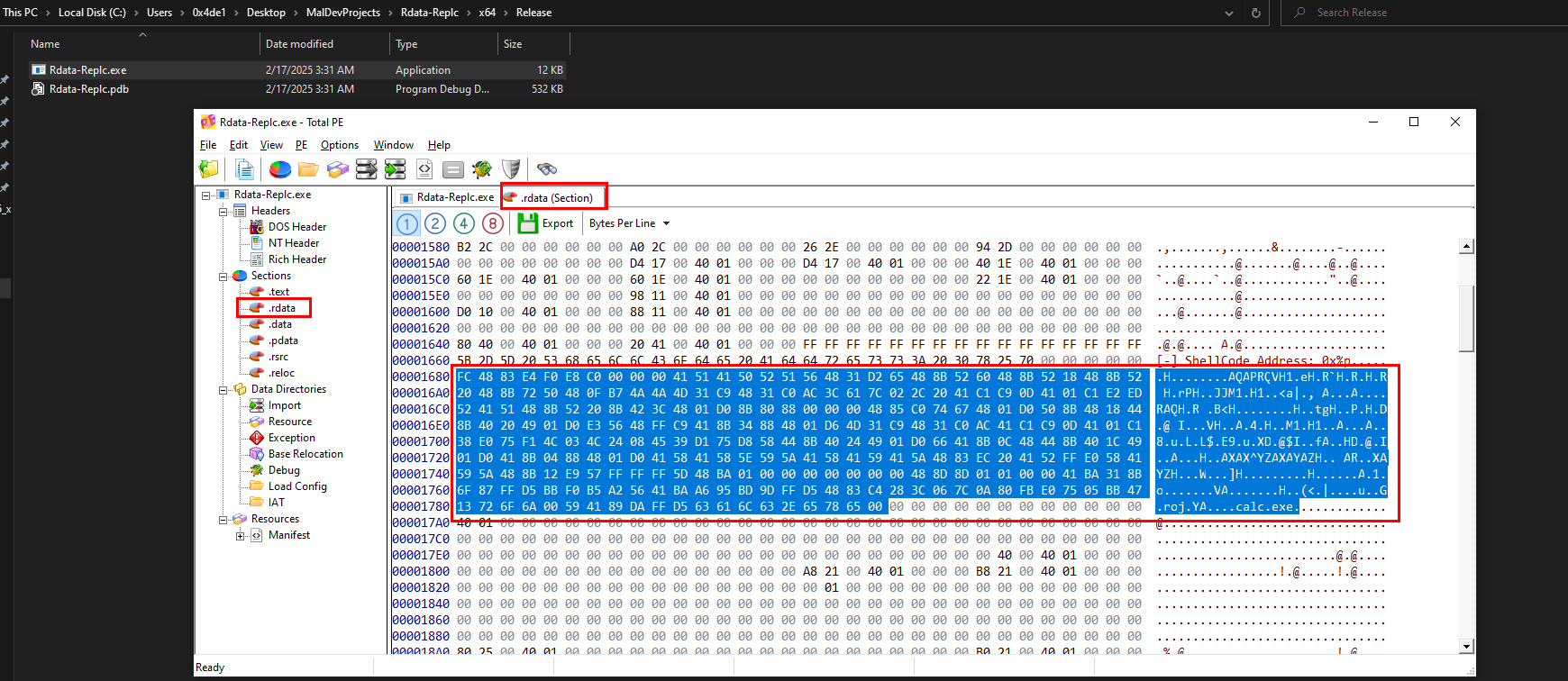Image resolution: width=1568 pixels, height=681 pixels.
Task: Open the Bytes Per Line dropdown
Action: 630,223
